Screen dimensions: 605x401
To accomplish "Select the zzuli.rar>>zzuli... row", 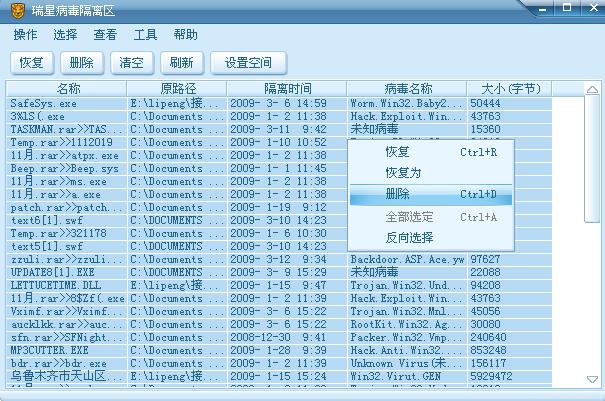I will [x=279, y=259].
